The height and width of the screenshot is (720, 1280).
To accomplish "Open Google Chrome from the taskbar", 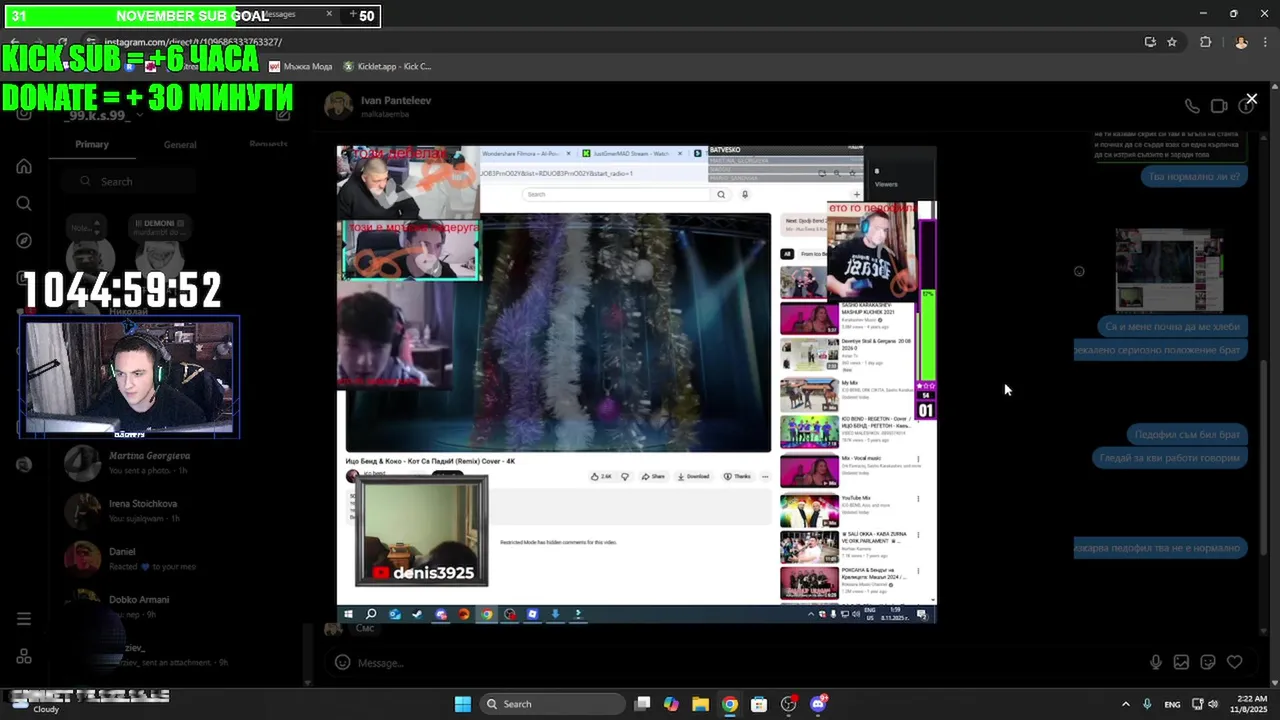I will [x=730, y=704].
